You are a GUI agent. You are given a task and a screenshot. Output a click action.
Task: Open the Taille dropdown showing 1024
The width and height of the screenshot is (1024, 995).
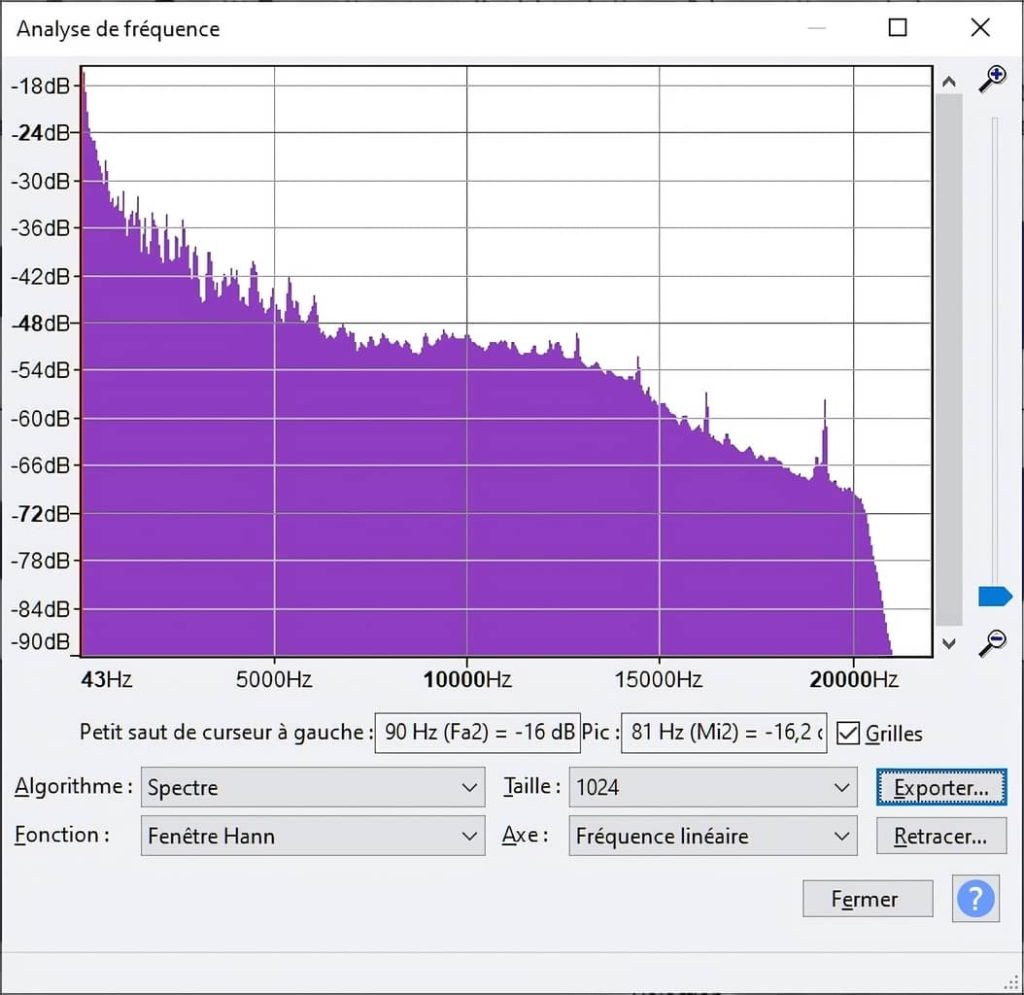coord(711,787)
